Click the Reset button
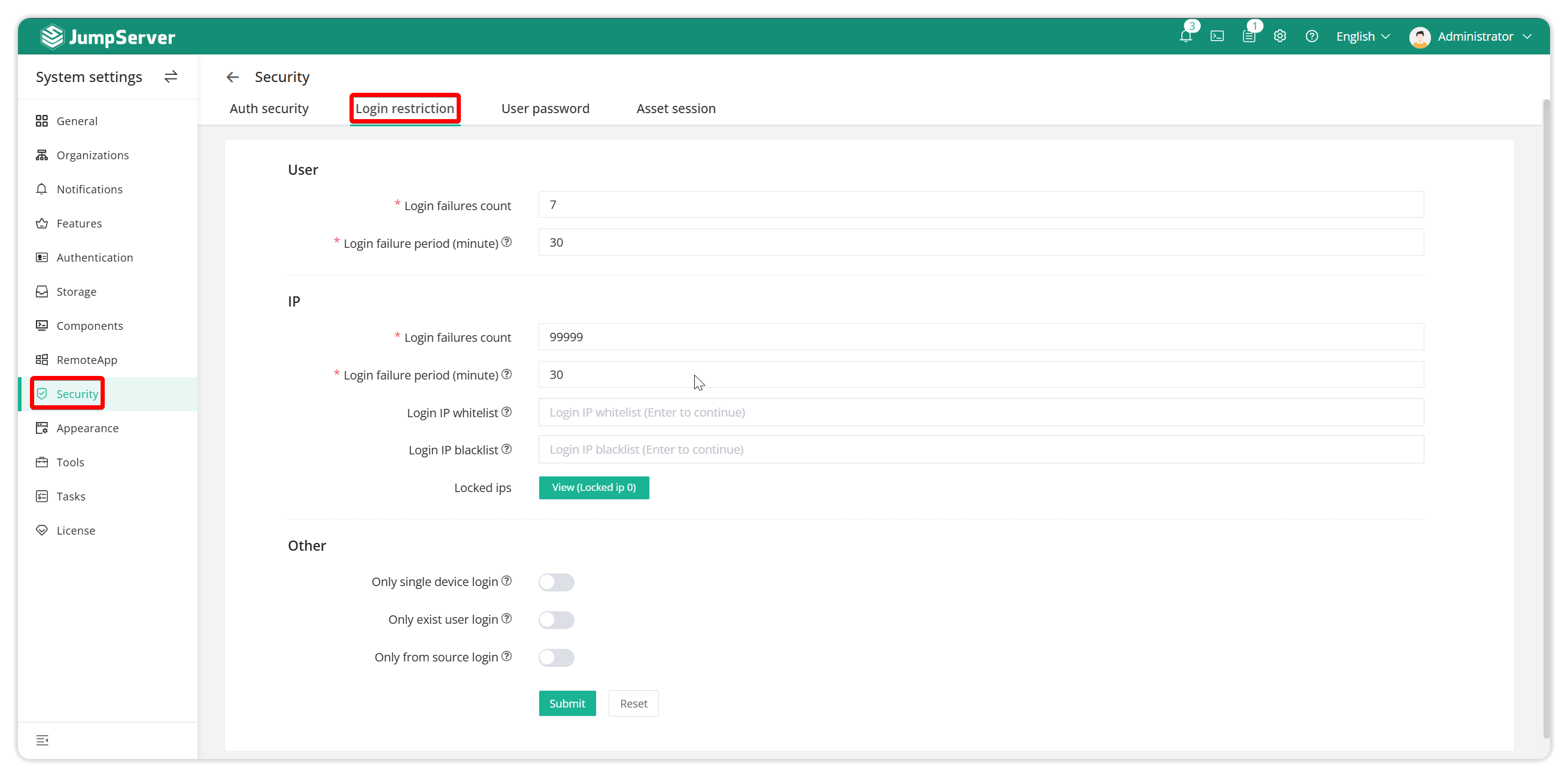 (x=633, y=703)
